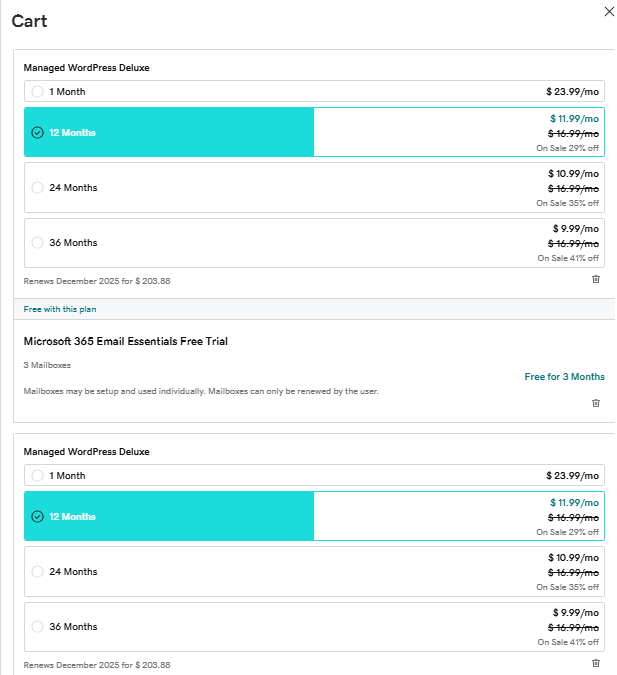Delete first Managed WordPress Deluxe with trash icon
Image resolution: width=617 pixels, height=675 pixels.
(x=595, y=279)
